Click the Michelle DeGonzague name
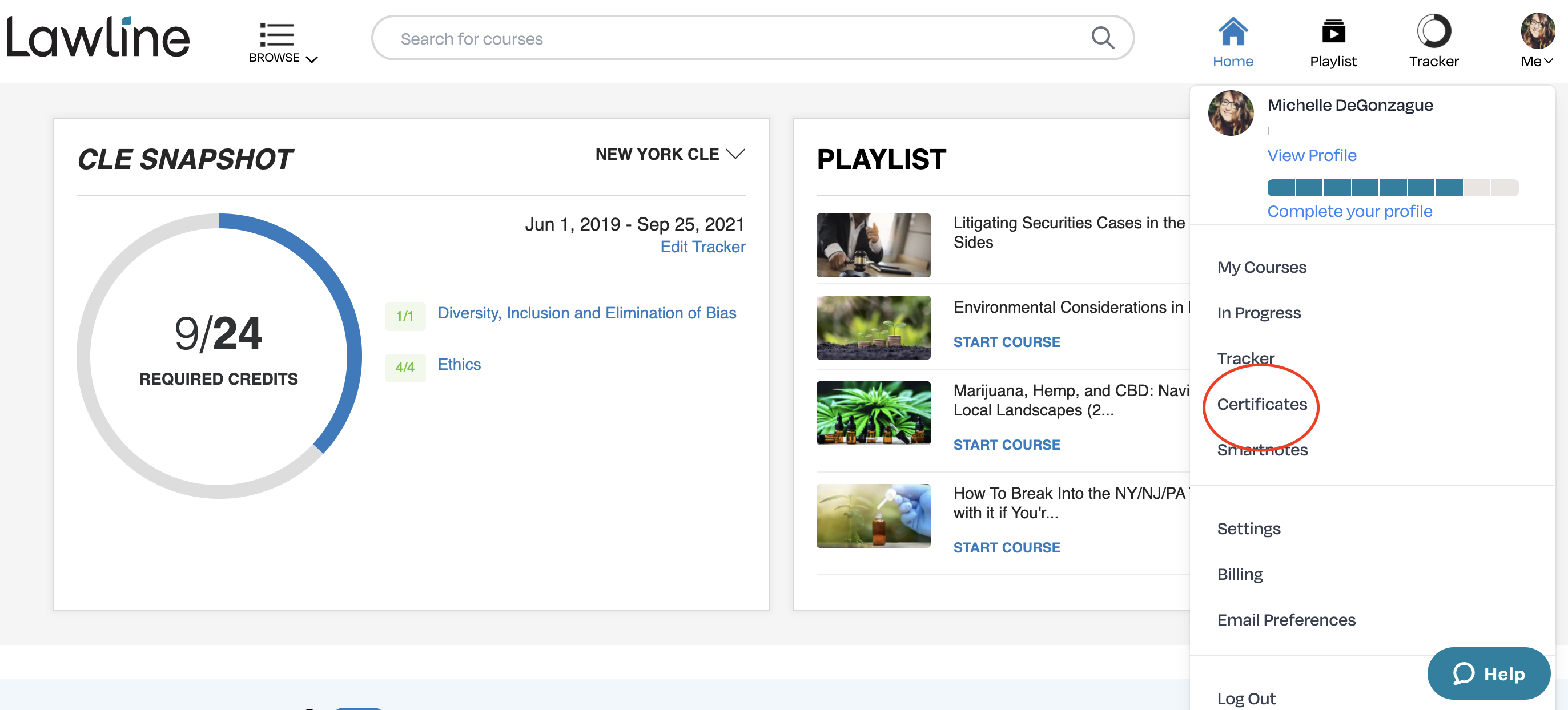 [x=1349, y=105]
